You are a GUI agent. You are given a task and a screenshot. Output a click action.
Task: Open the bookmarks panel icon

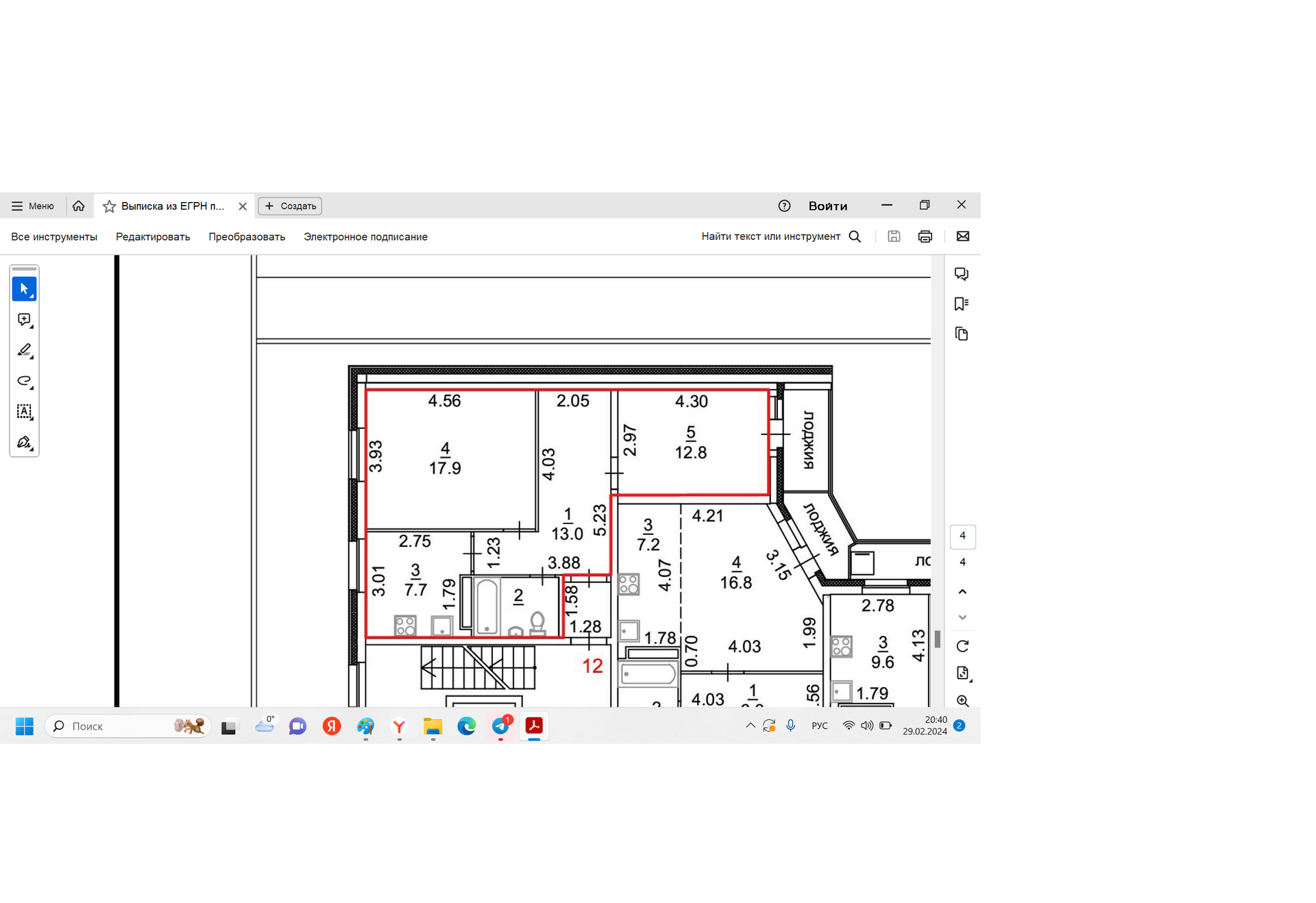pyautogui.click(x=961, y=304)
